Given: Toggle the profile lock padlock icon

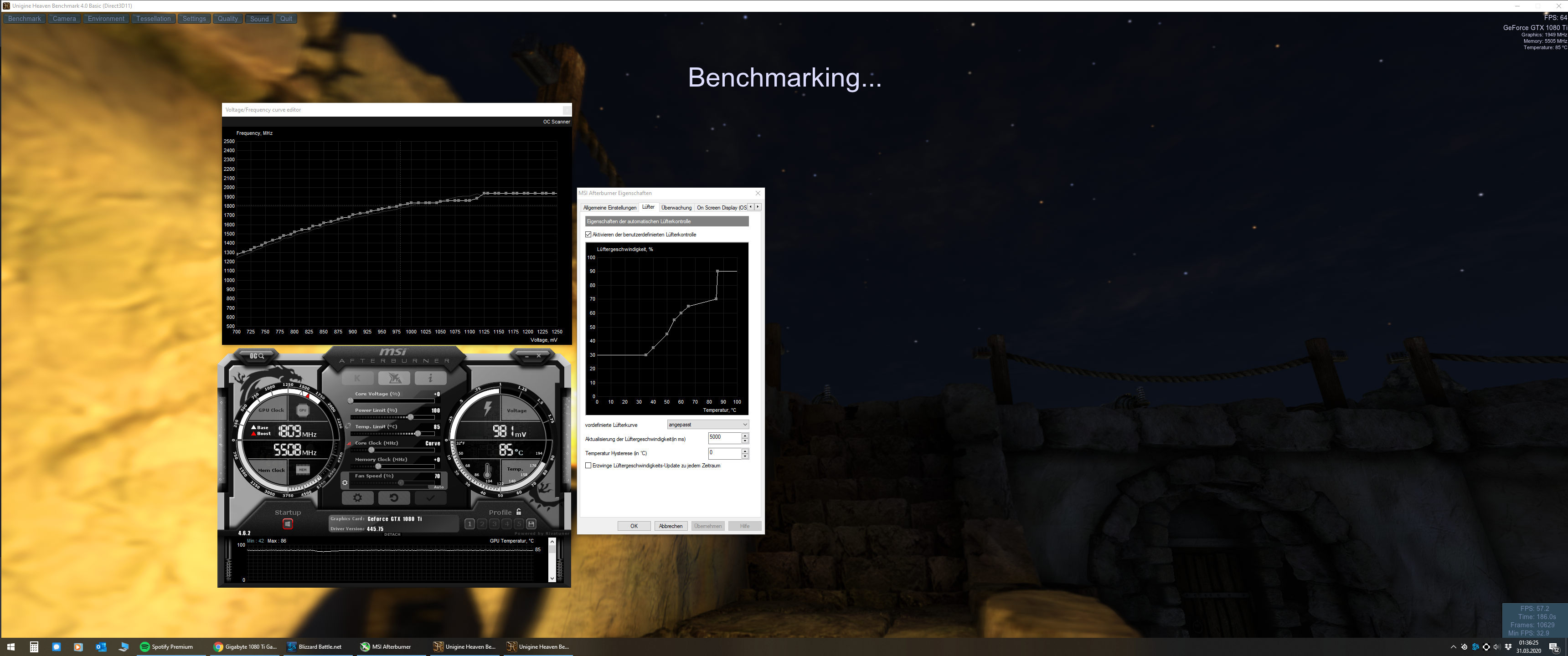Looking at the screenshot, I should [x=519, y=512].
